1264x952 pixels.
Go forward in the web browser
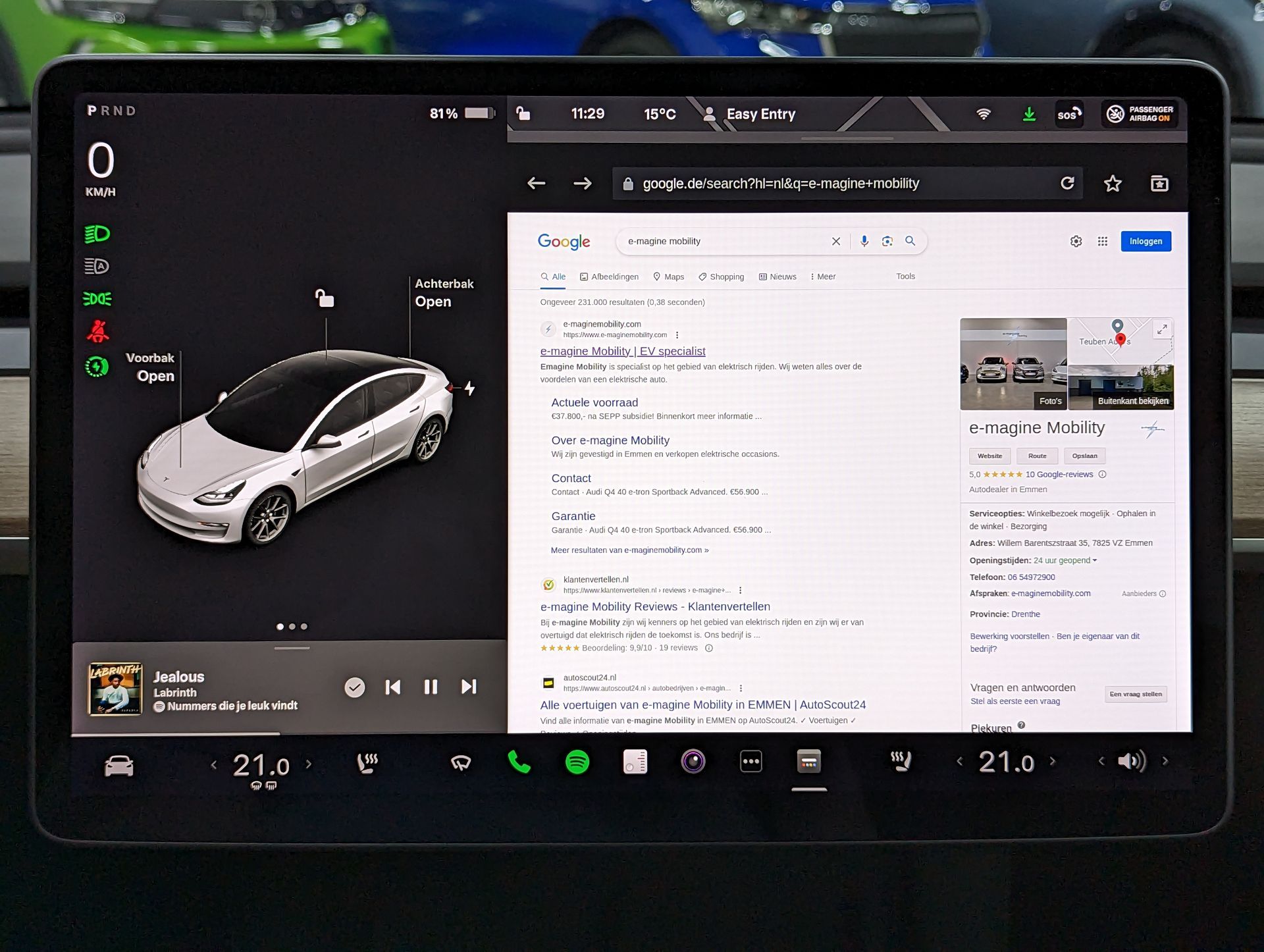tap(583, 184)
